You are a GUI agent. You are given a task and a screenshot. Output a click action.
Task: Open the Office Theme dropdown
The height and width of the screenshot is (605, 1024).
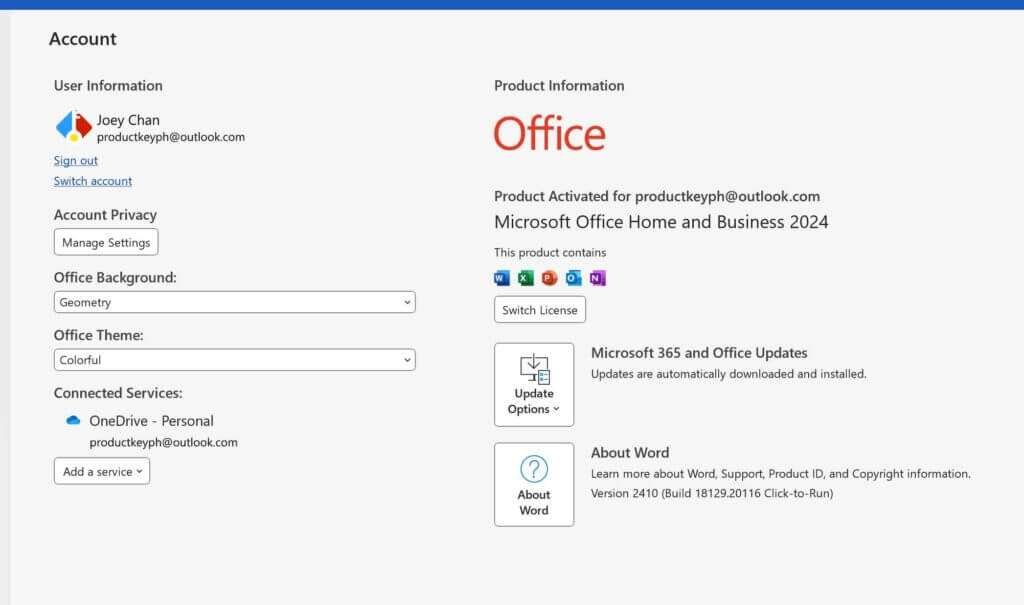(x=234, y=359)
